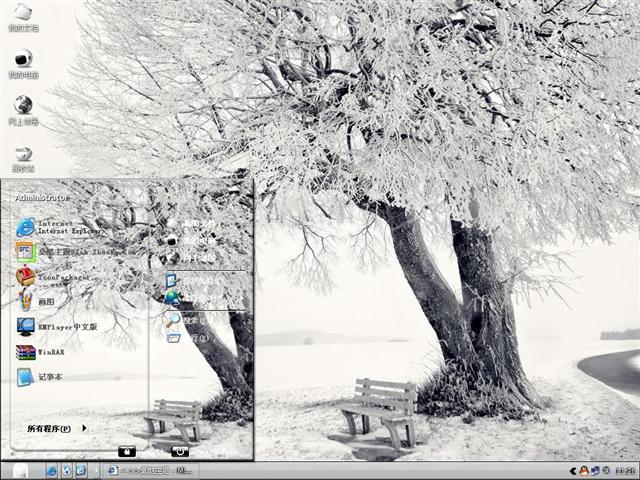
Task: Click the third quick launch icon
Action: coord(81,471)
